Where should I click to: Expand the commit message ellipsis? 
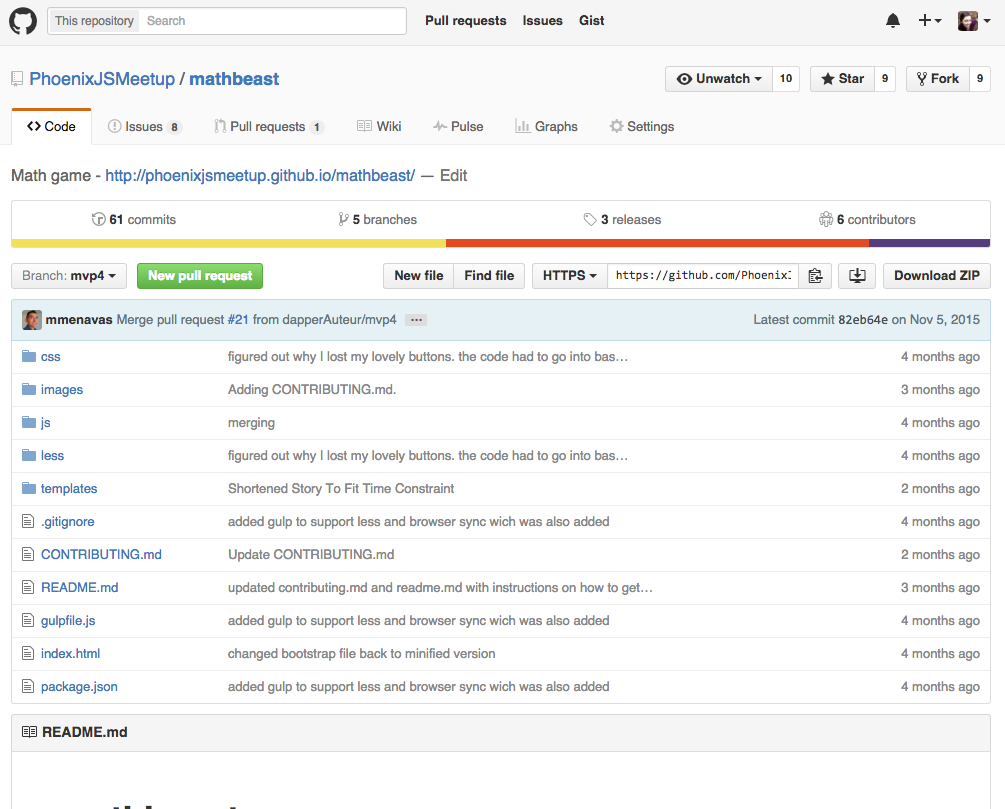tap(416, 320)
